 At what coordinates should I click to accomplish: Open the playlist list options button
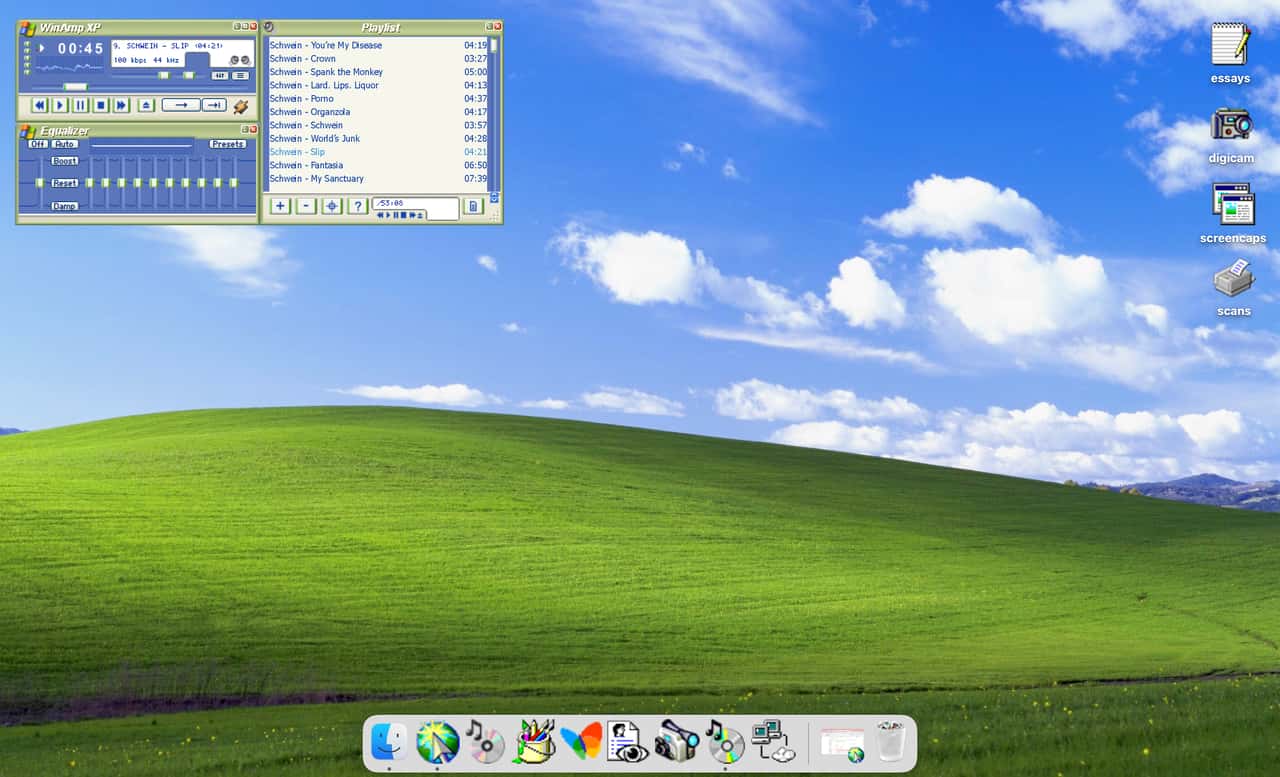474,206
